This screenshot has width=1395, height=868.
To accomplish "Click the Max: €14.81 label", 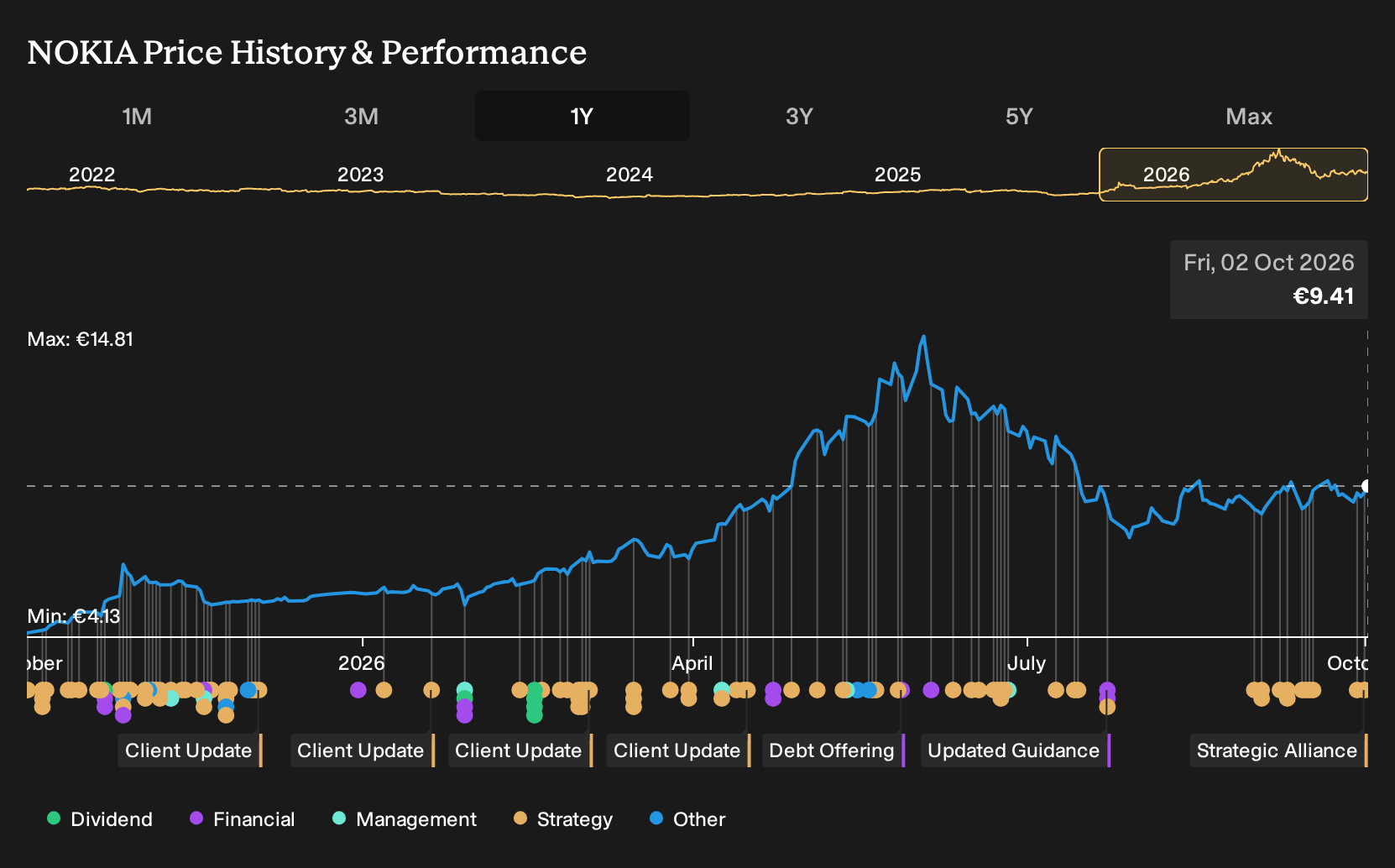I will 81,339.
